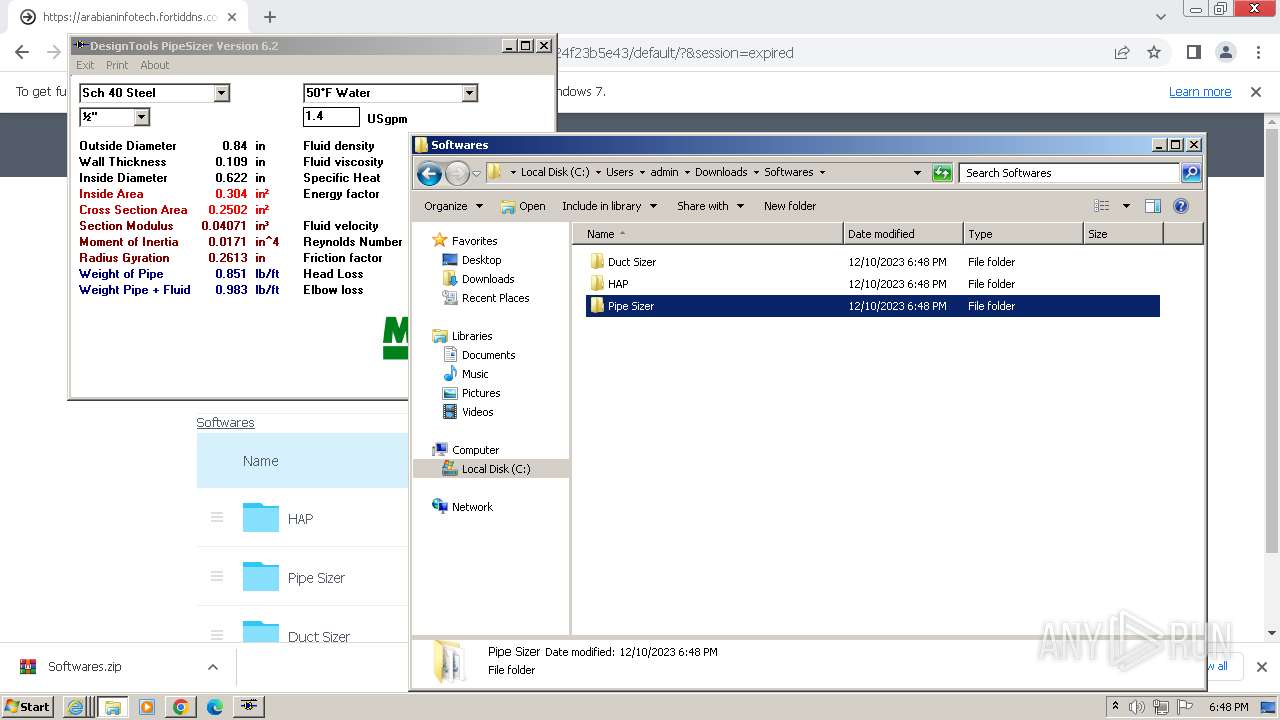Viewport: 1280px width, 720px height.
Task: Open the Print menu in PipeSizer
Action: [117, 65]
